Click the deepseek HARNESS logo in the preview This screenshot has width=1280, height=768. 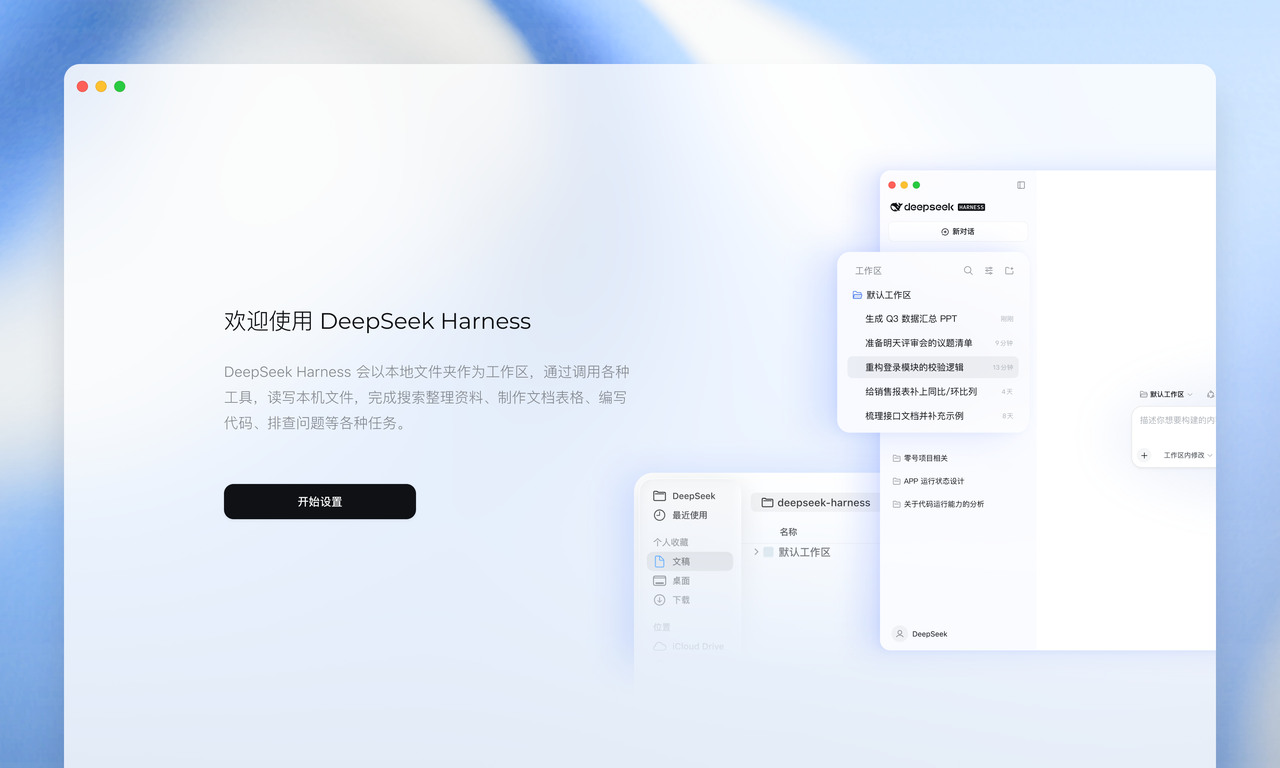937,207
